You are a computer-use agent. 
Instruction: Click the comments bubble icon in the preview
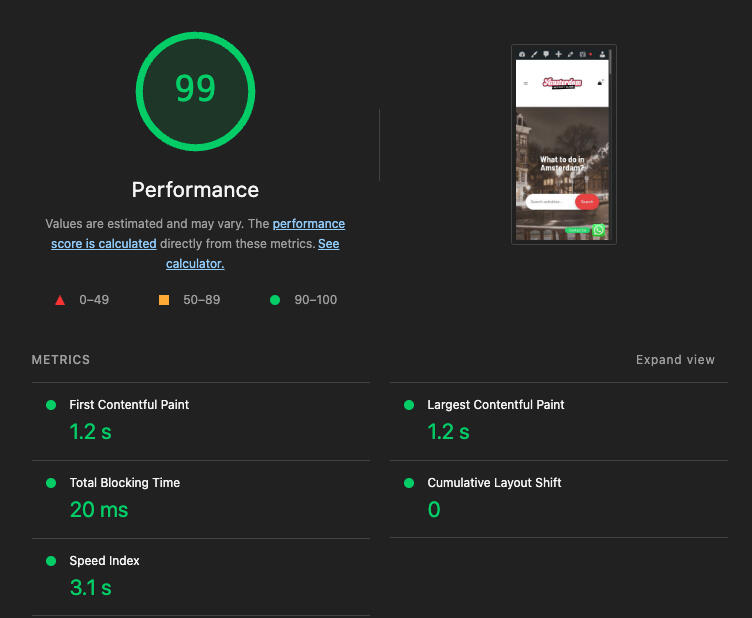pyautogui.click(x=546, y=54)
